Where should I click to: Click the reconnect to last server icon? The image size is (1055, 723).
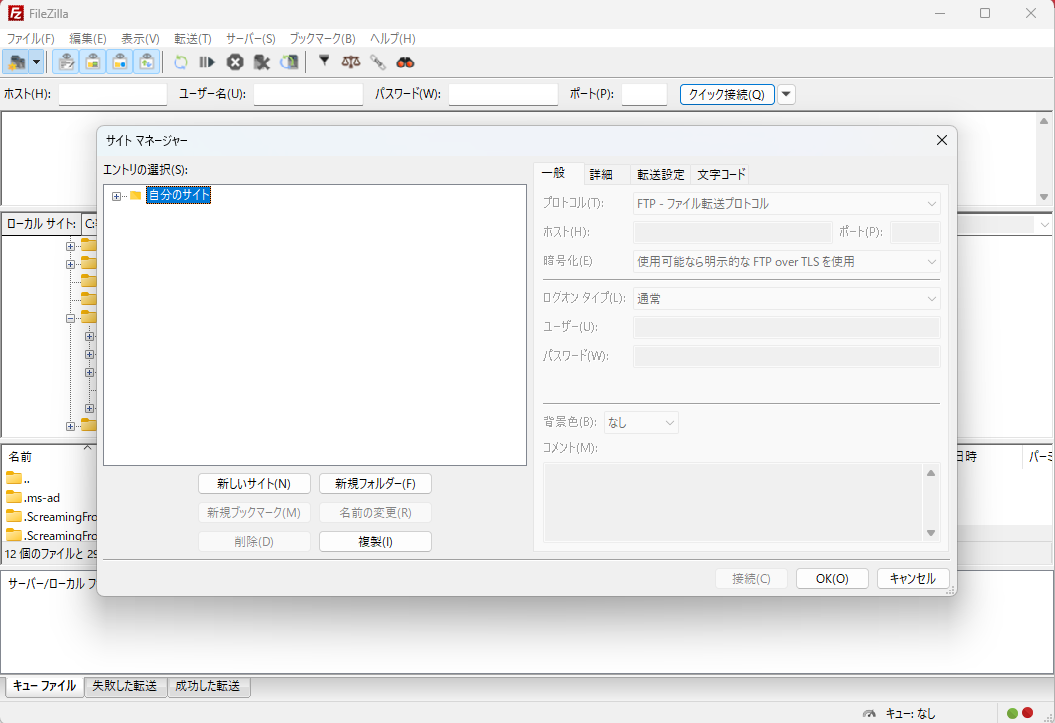pyautogui.click(x=289, y=63)
